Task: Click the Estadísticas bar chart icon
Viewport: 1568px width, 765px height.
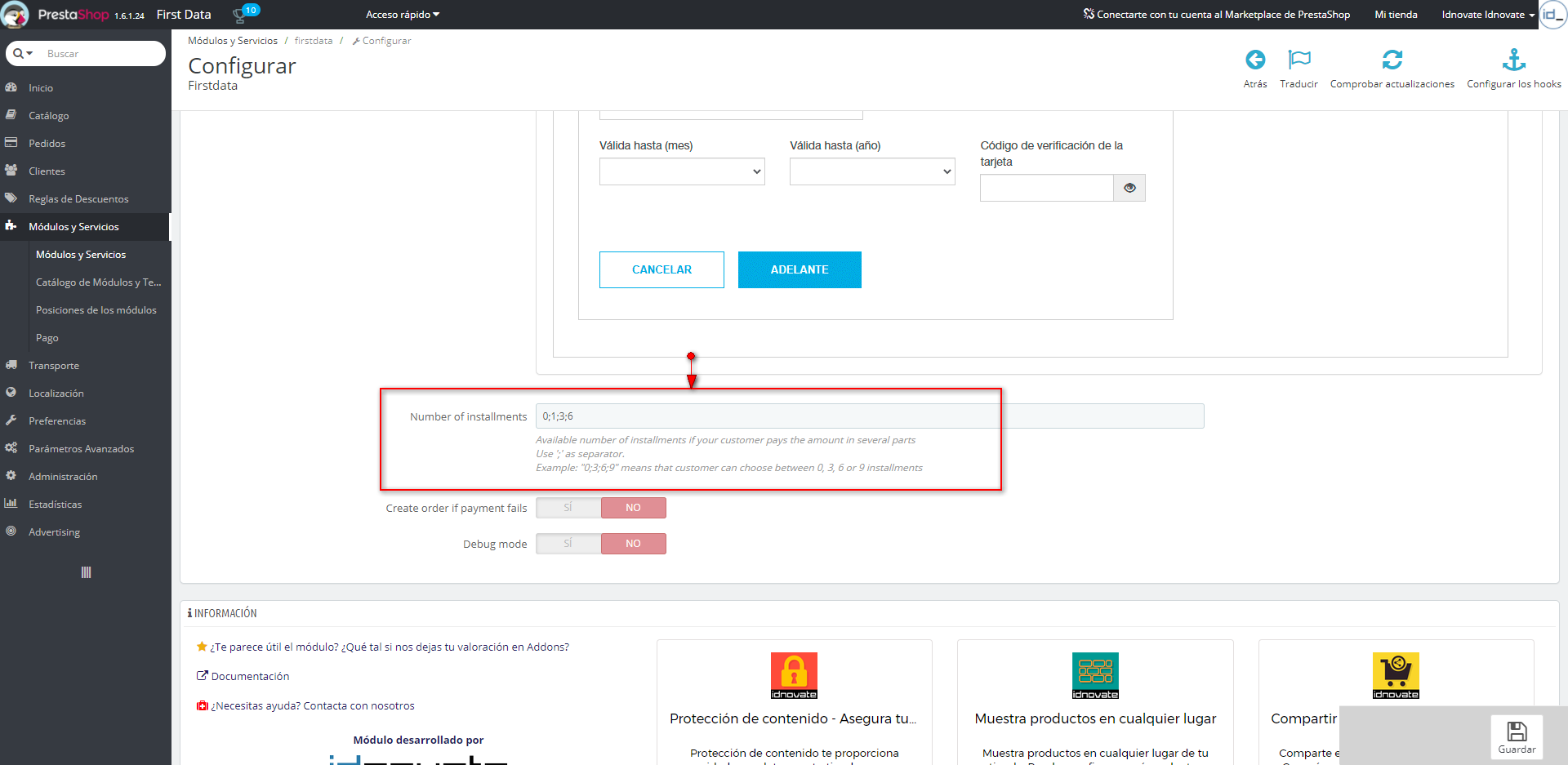Action: 11,504
